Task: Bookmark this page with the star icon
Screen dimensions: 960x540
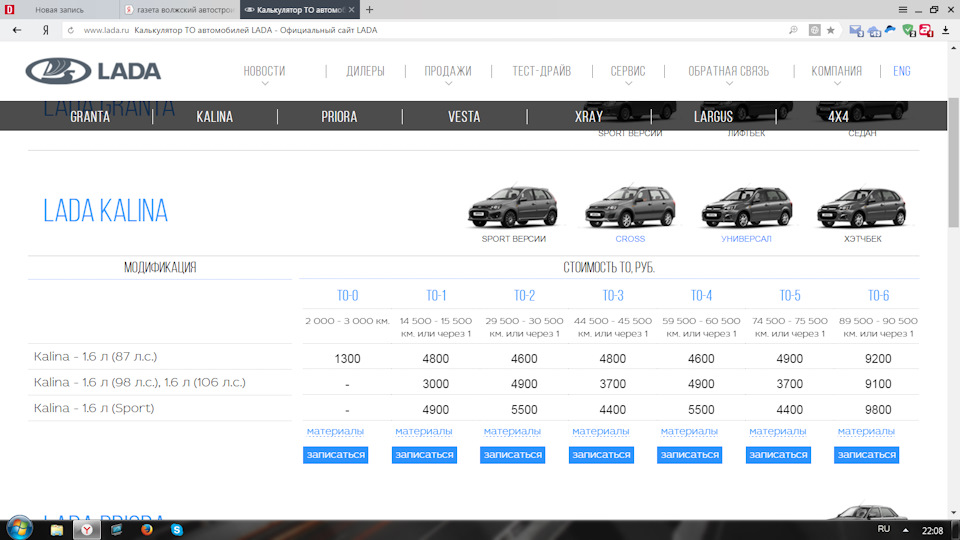Action: point(831,30)
